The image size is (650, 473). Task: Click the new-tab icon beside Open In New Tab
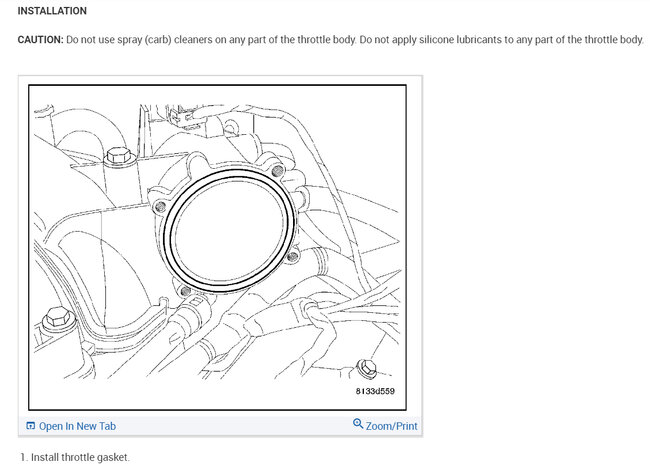(x=31, y=426)
